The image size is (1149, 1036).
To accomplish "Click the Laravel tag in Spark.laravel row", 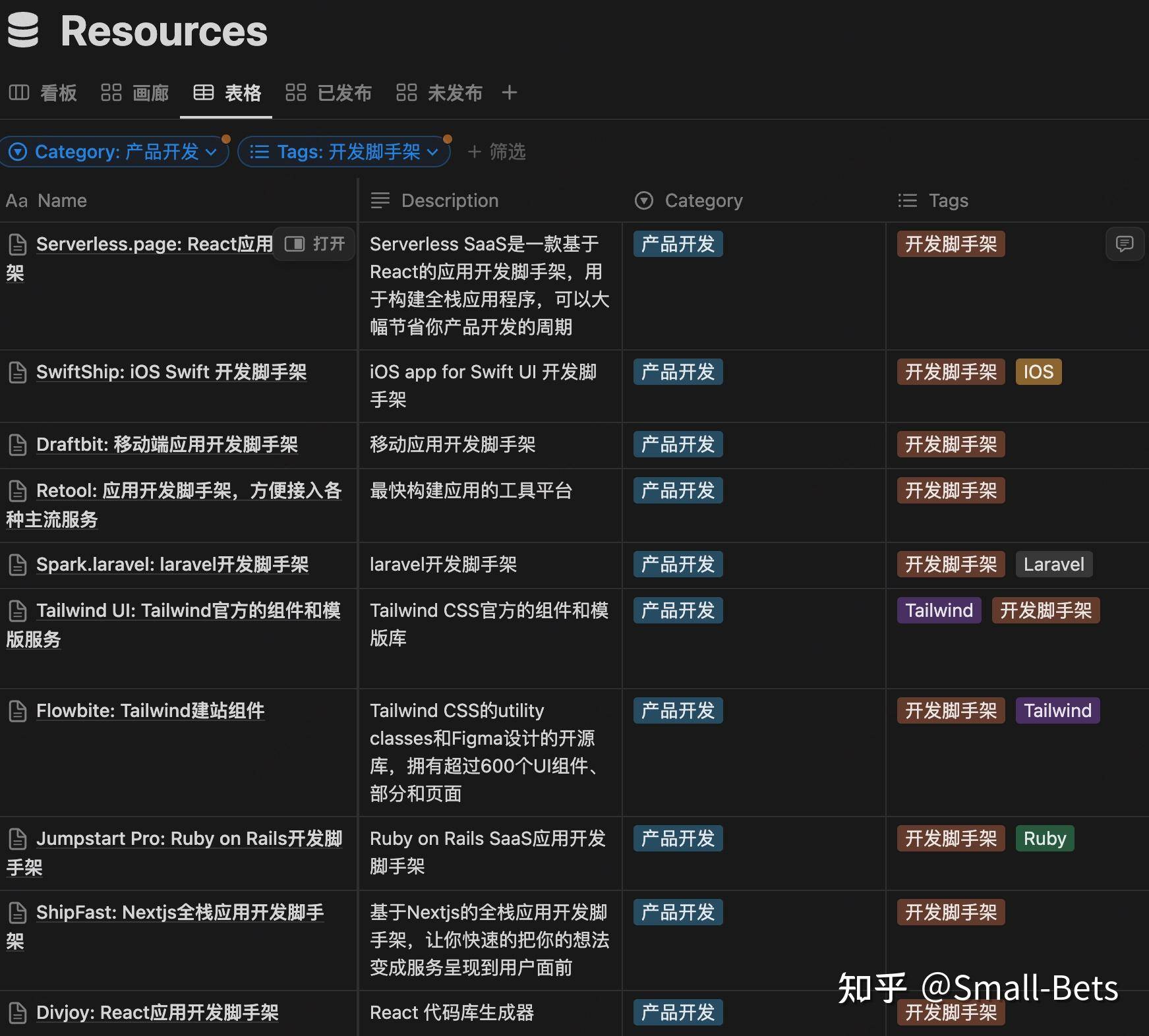I will point(1053,564).
